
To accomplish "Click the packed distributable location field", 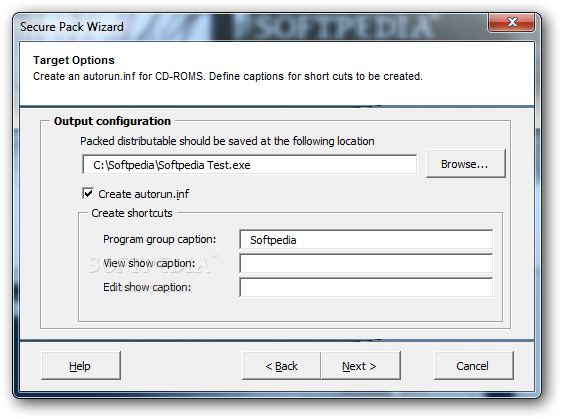I will [249, 165].
